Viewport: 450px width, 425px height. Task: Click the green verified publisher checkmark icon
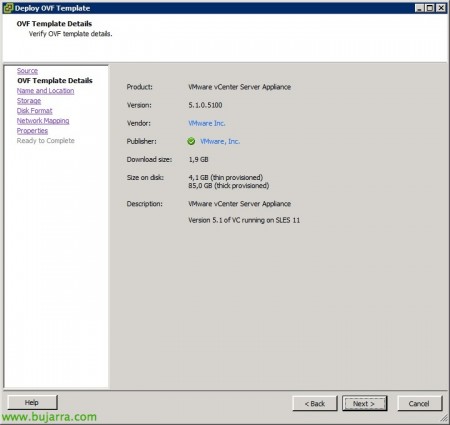(x=191, y=141)
